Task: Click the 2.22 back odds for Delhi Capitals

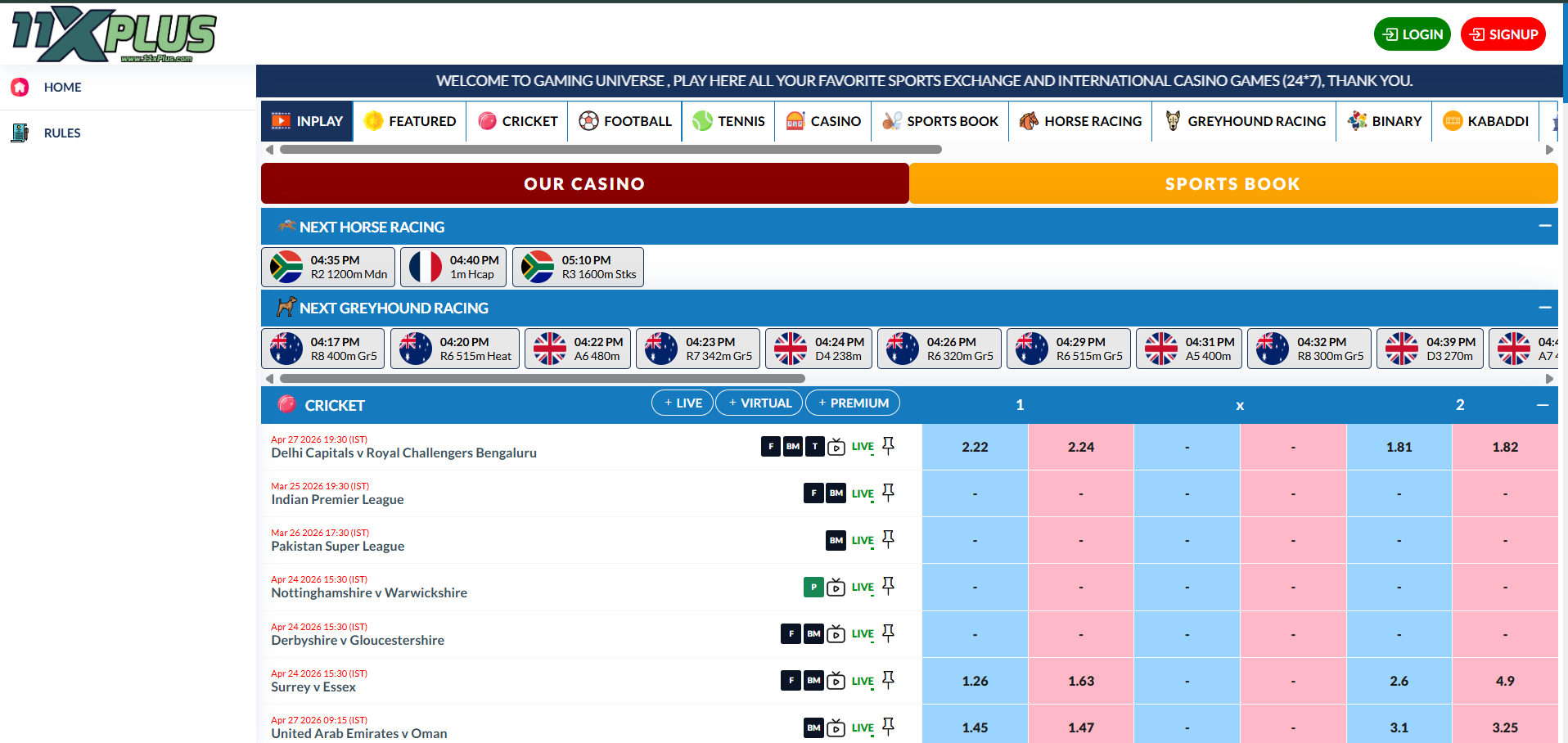Action: click(975, 447)
